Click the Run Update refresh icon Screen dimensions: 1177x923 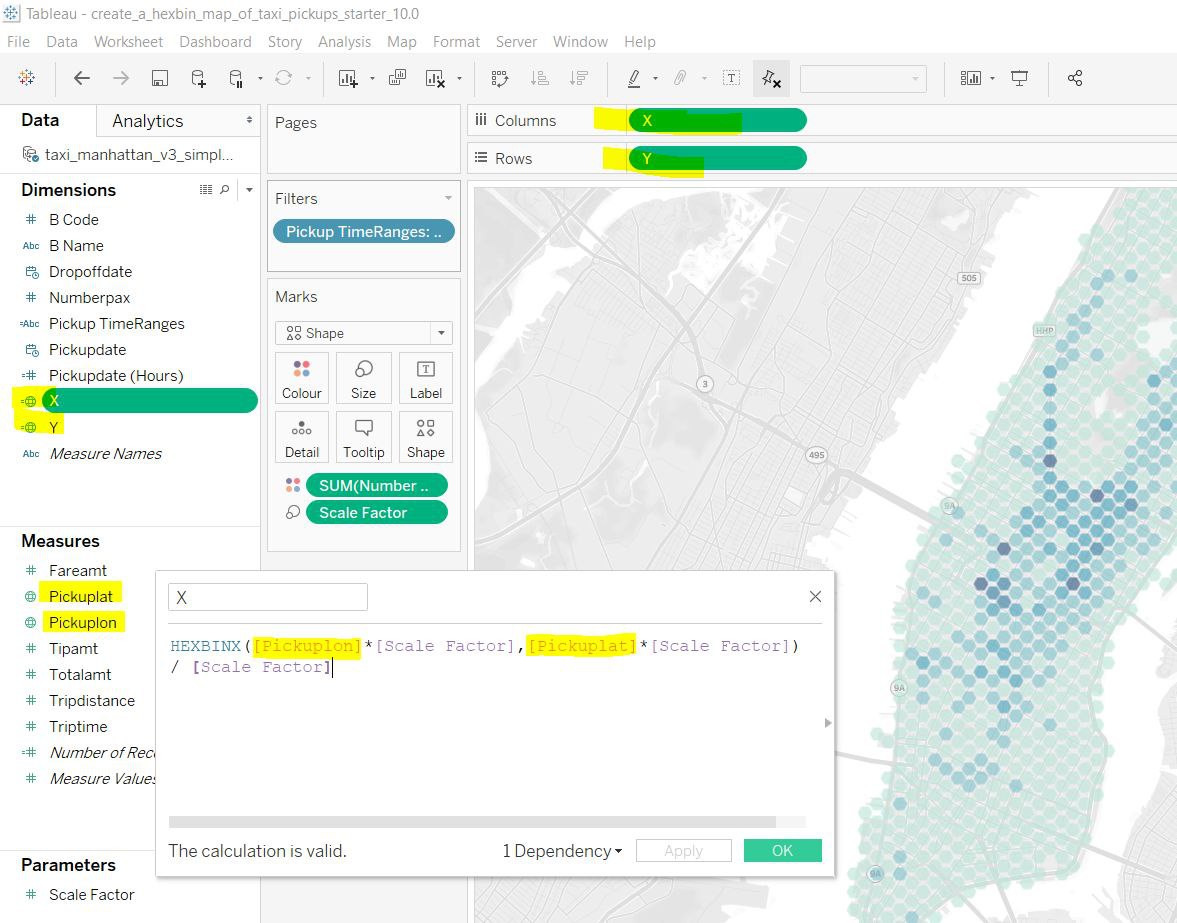[284, 78]
